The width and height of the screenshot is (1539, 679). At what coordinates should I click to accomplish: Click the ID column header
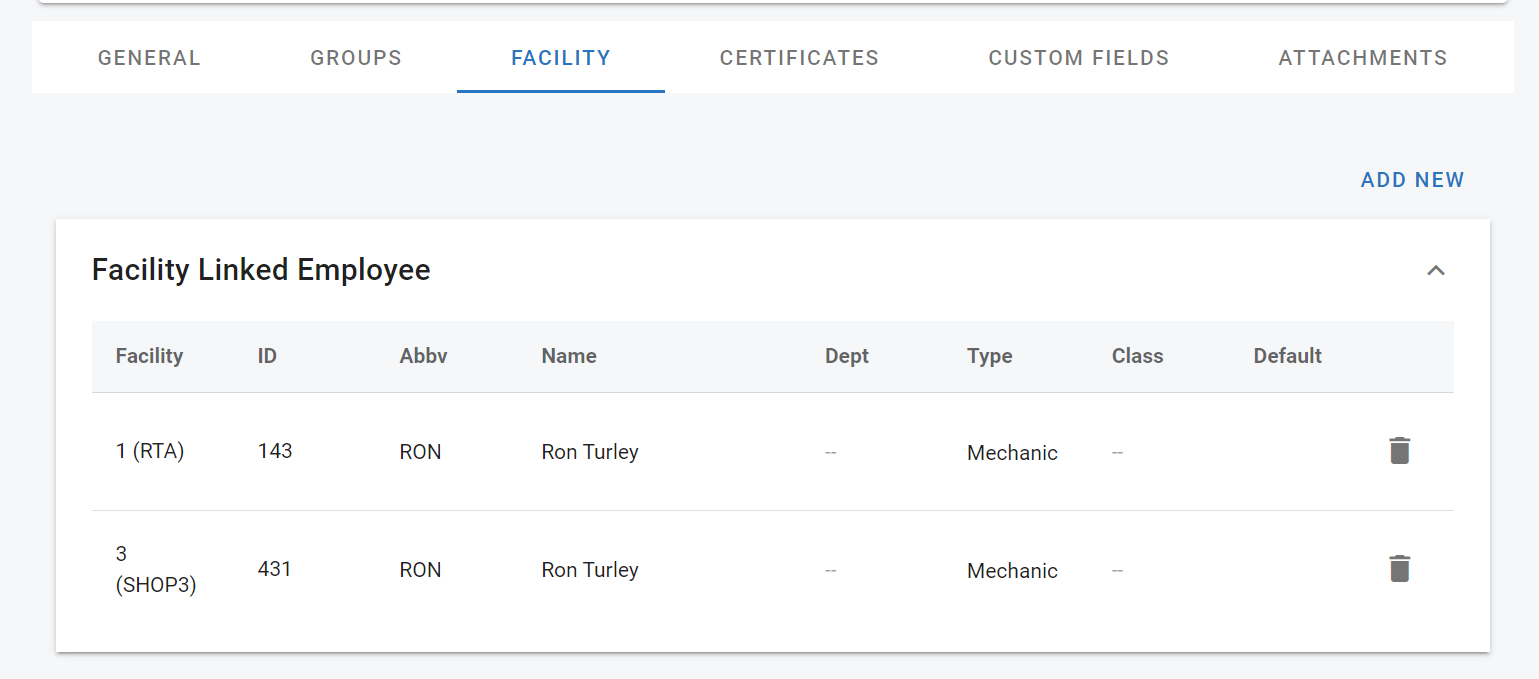pos(267,356)
